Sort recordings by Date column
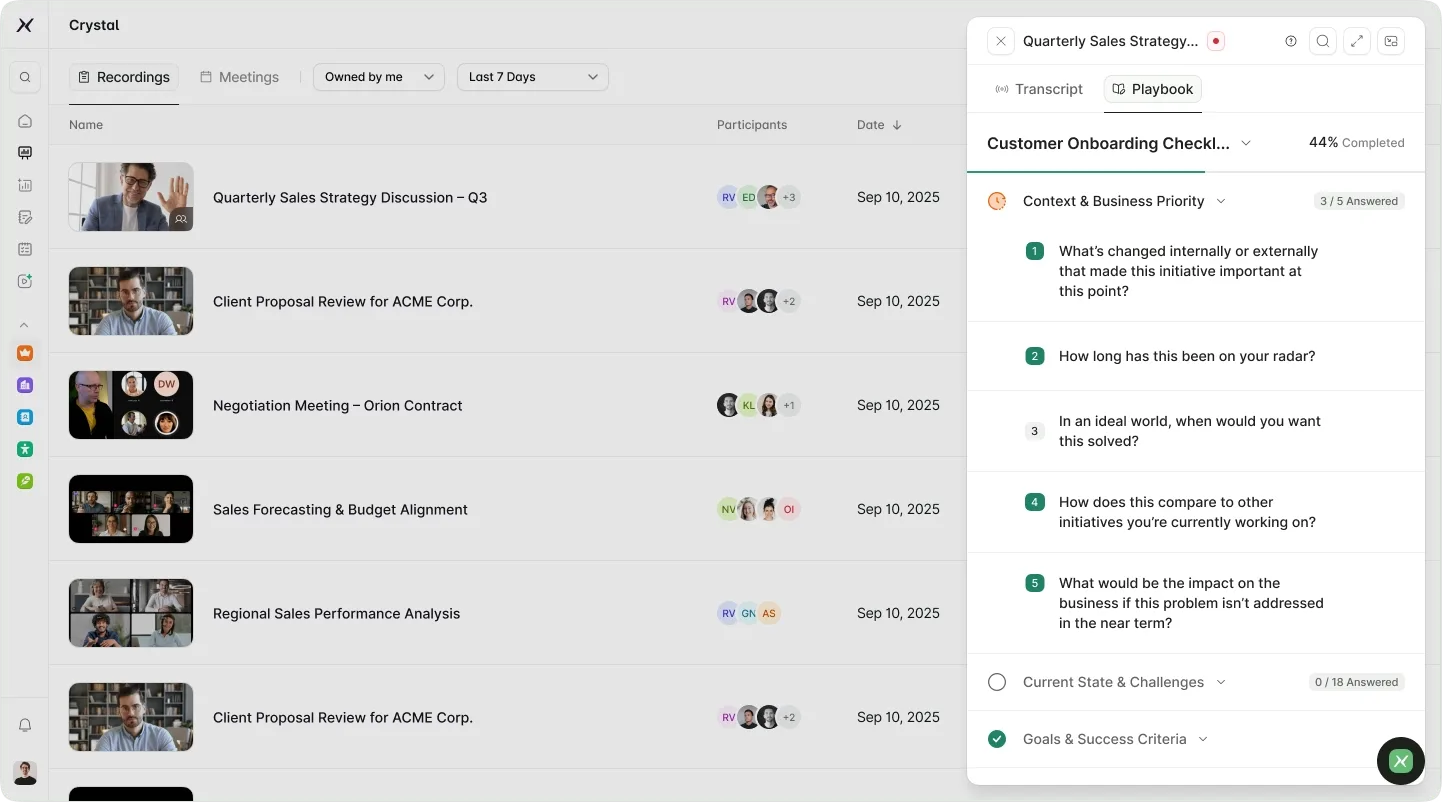This screenshot has height=802, width=1442. point(879,125)
